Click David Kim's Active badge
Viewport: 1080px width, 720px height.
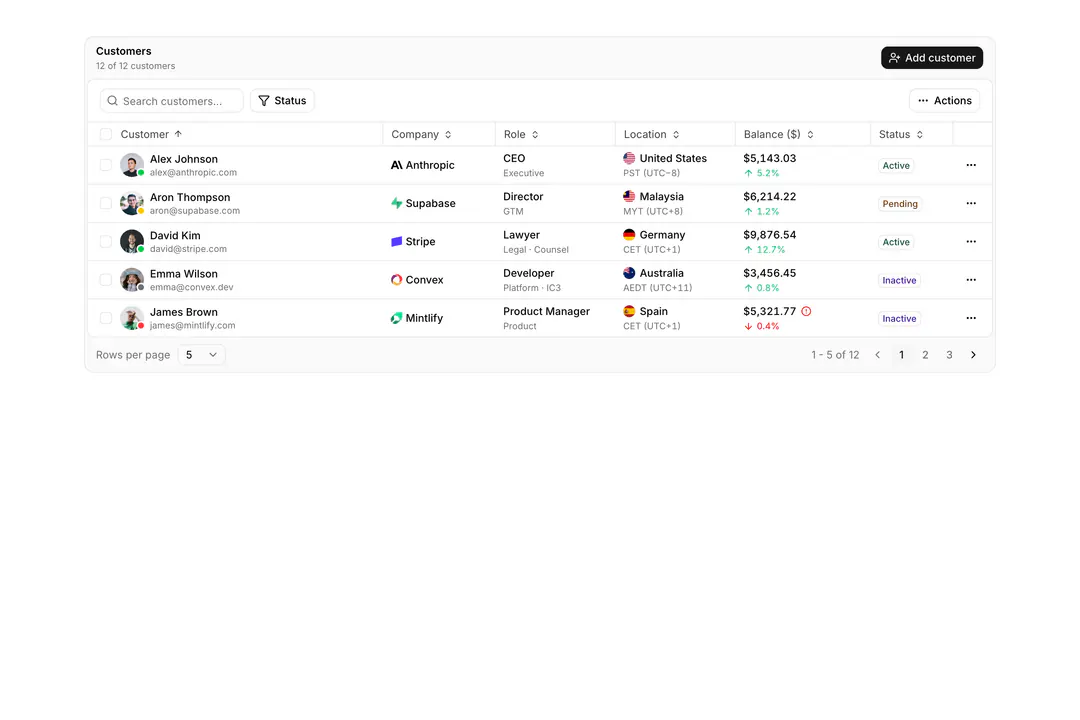pyautogui.click(x=896, y=242)
